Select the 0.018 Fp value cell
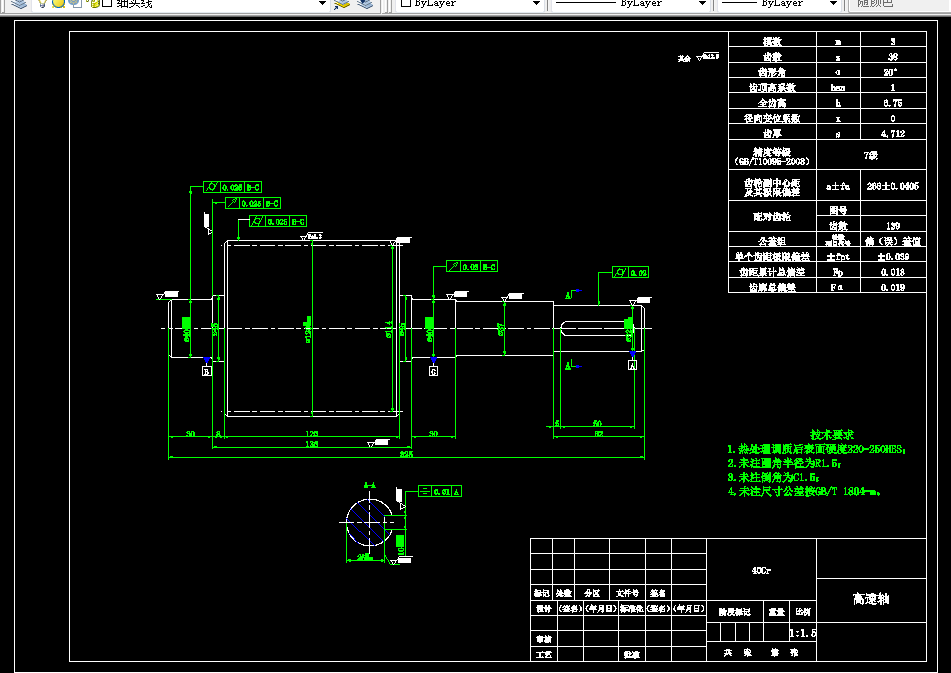 893,272
